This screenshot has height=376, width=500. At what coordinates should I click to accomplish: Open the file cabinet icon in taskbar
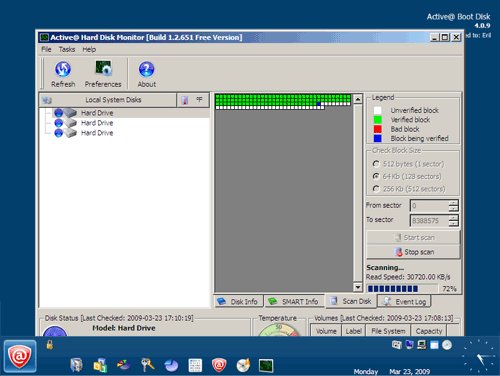coord(76,365)
